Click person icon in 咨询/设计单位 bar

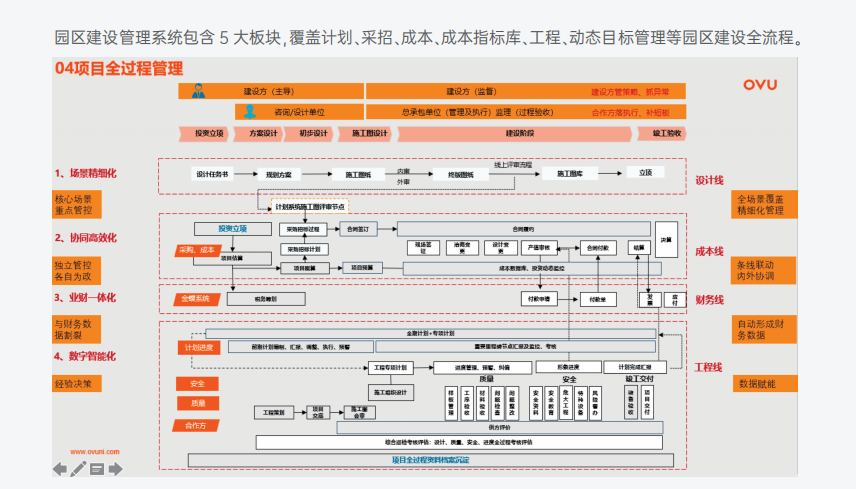click(250, 112)
